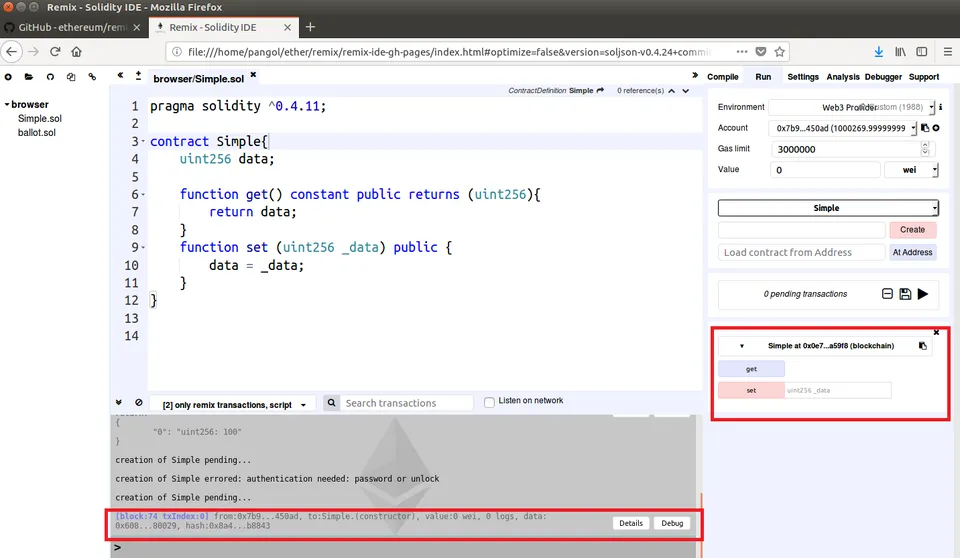Enable Listen on network checkbox
Screen dimensions: 960x558
(489, 402)
